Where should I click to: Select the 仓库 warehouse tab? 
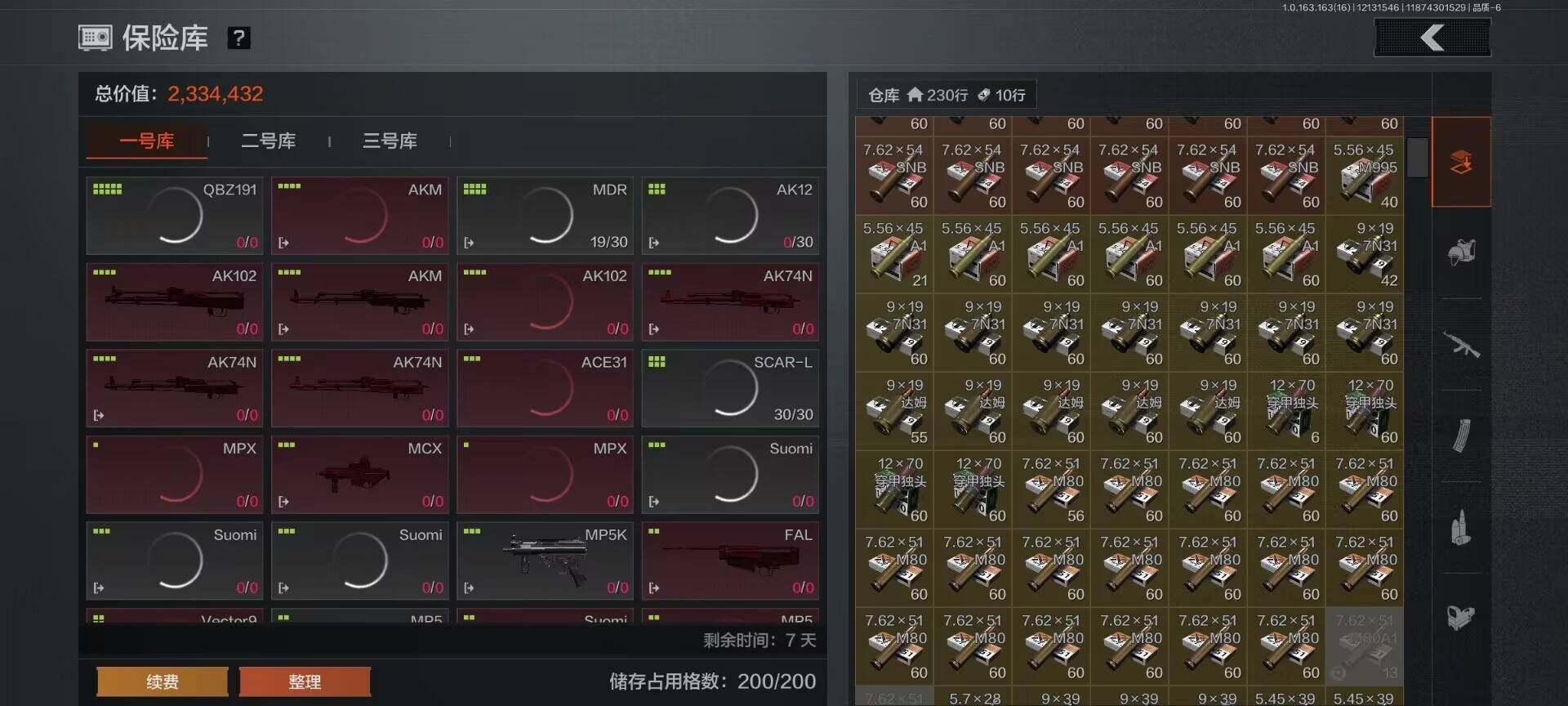click(947, 95)
